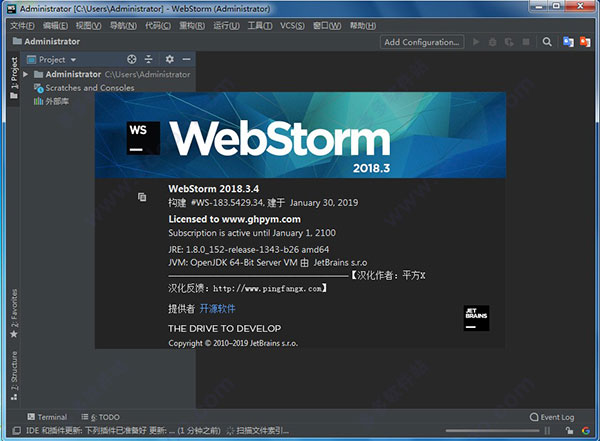Click the 扫描文件索引 status text
Viewport: 600px width, 441px height.
pyautogui.click(x=262, y=431)
